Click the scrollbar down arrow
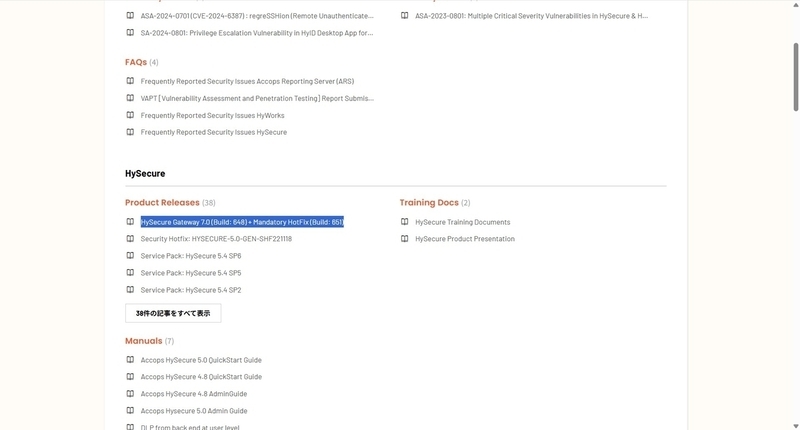 tap(795, 426)
